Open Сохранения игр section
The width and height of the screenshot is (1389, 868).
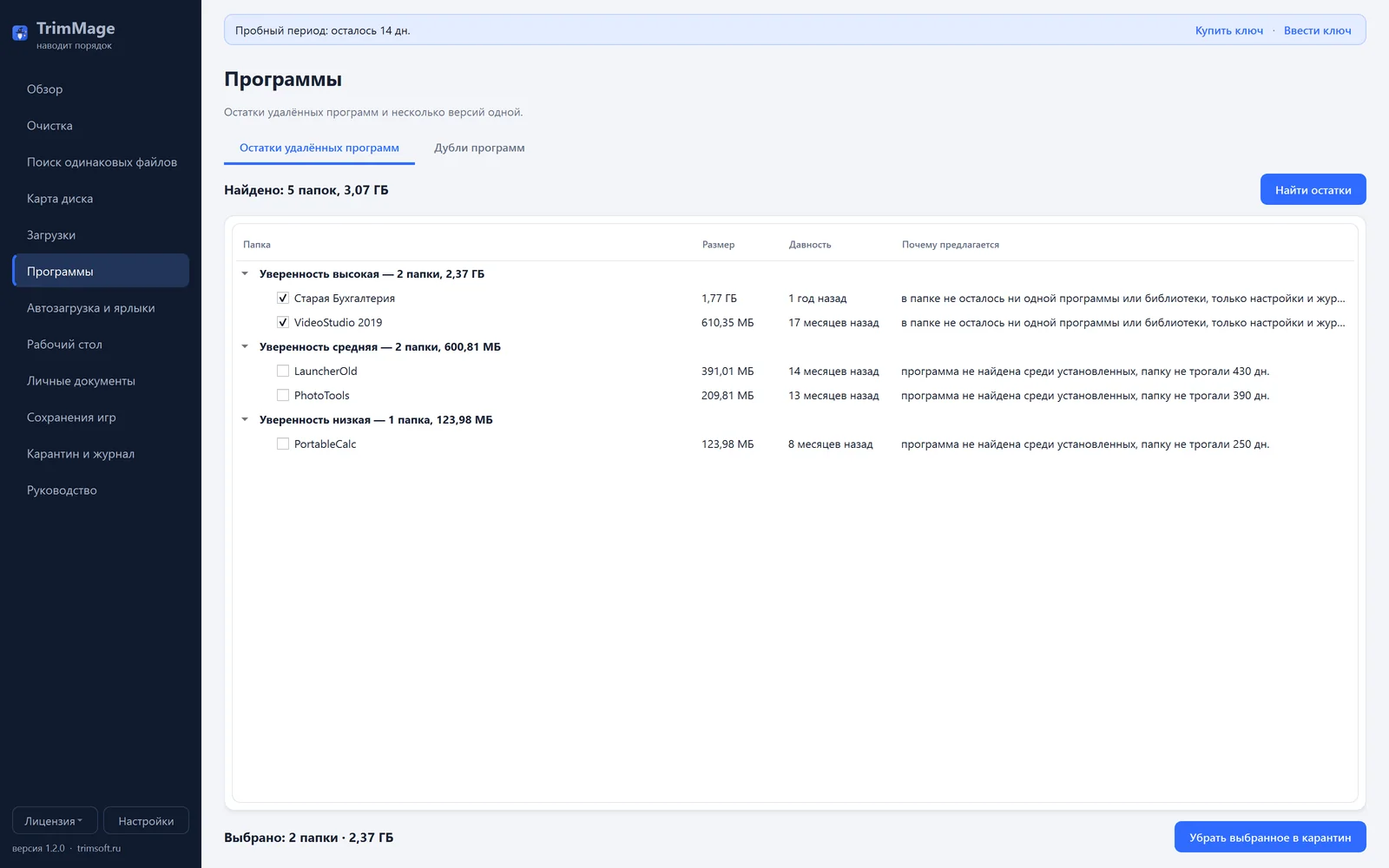(101, 417)
